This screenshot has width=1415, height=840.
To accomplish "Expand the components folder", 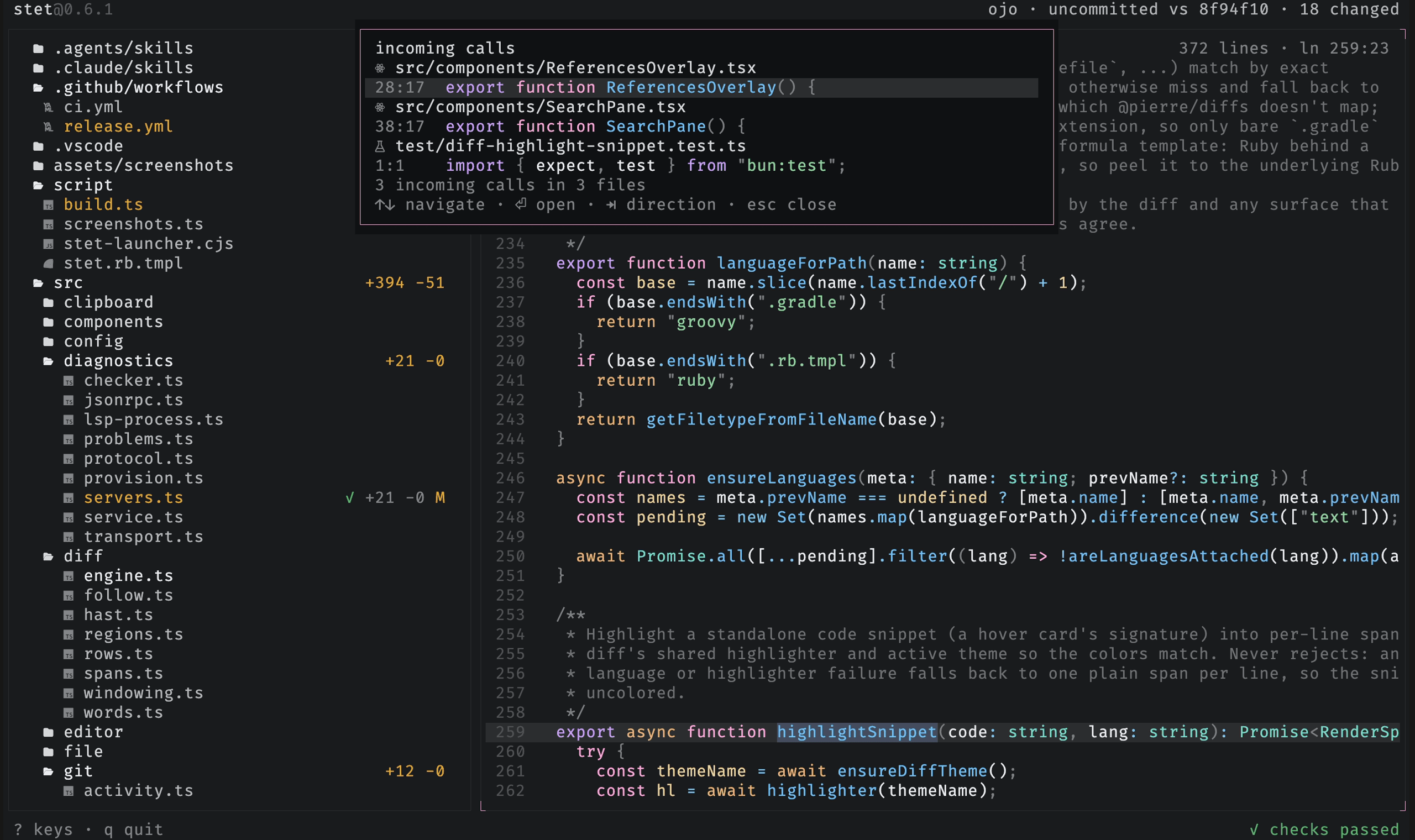I will (49, 322).
